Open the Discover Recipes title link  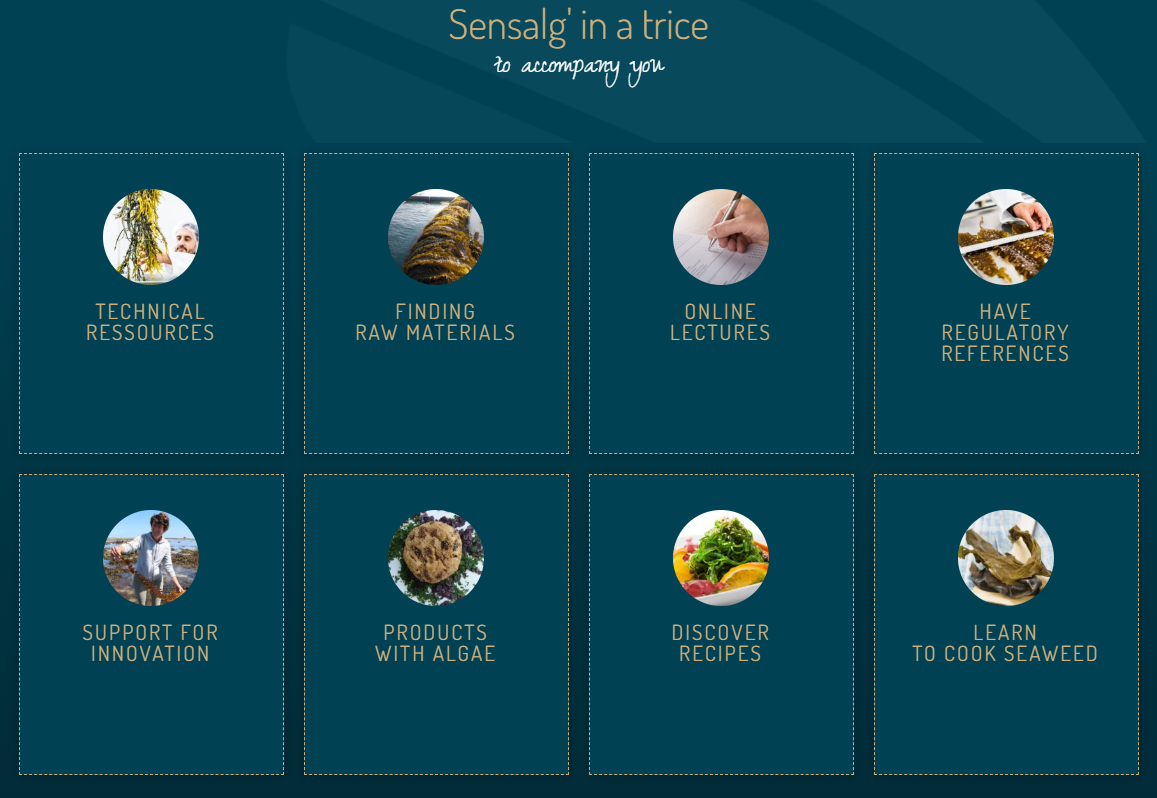click(x=720, y=643)
